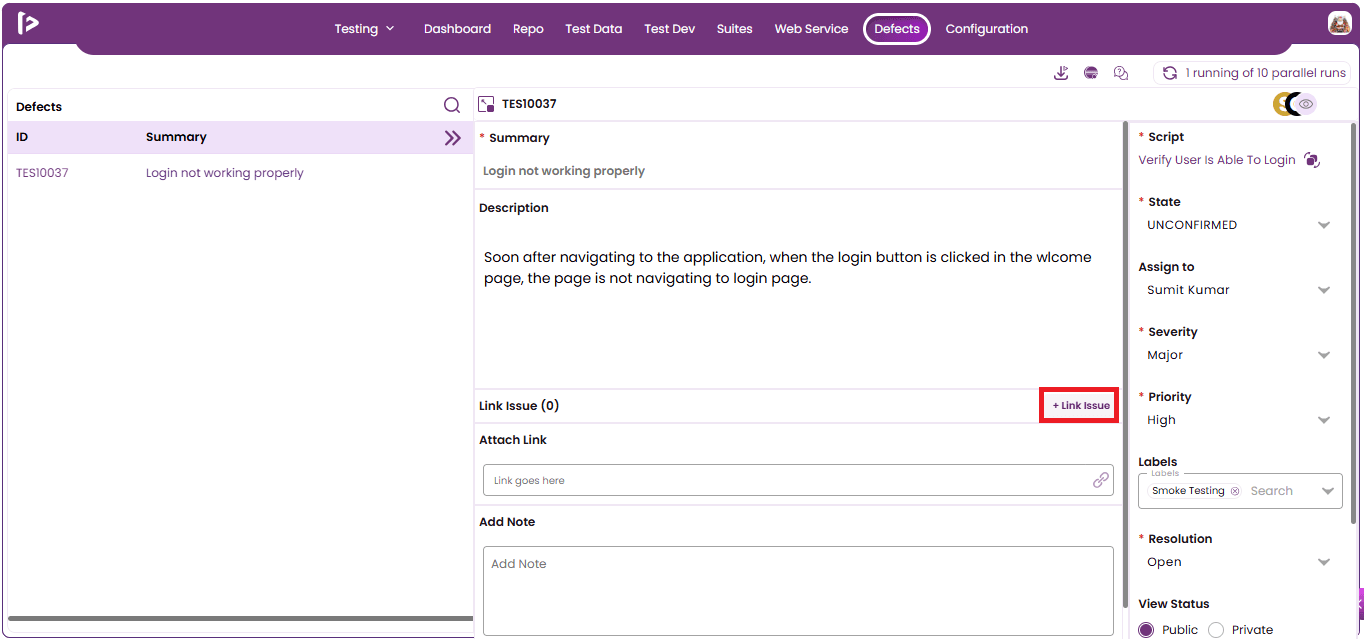1364x639 pixels.
Task: Click the yellow S watcher avatar
Action: pos(1281,104)
